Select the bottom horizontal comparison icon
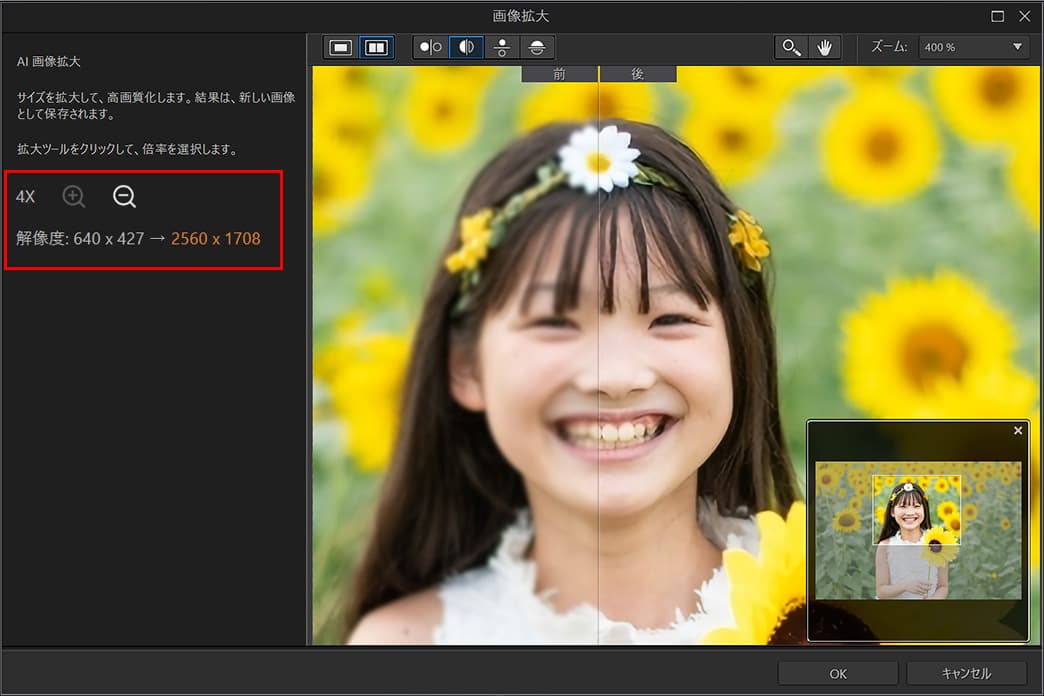 pos(537,46)
